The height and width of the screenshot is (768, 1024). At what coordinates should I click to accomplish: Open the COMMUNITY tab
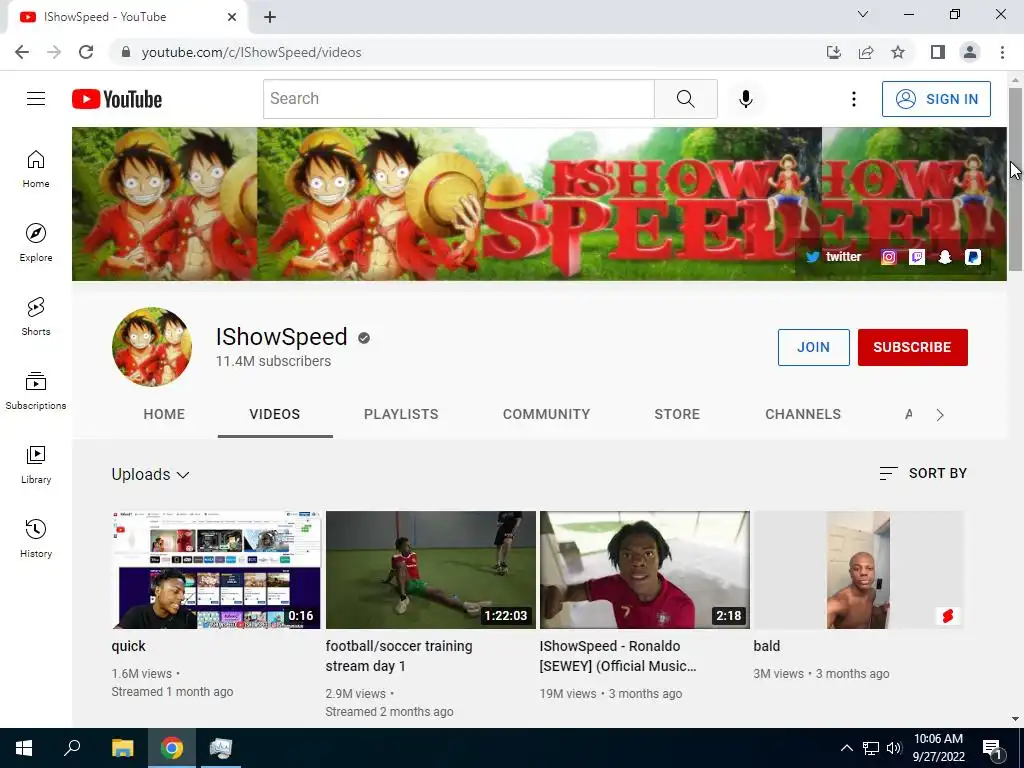[x=547, y=414]
